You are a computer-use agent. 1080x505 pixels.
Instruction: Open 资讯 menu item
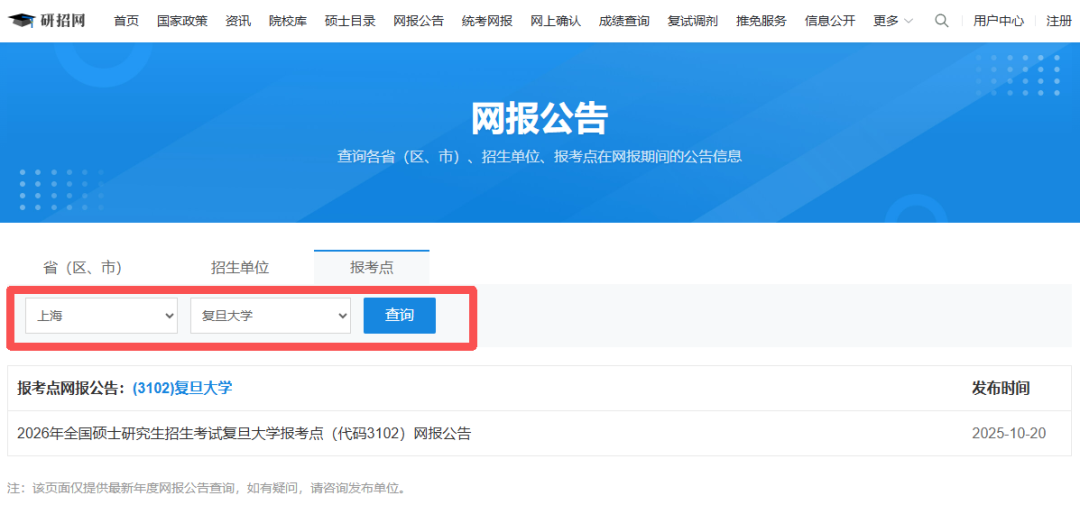click(x=238, y=21)
